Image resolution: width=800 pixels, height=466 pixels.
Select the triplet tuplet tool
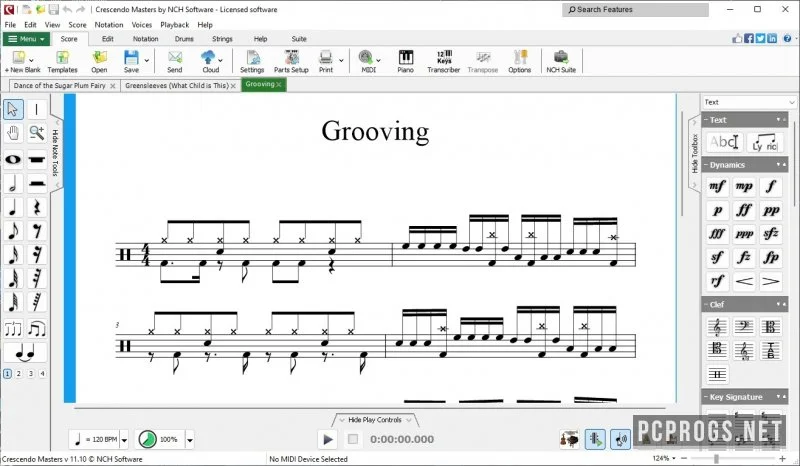(13, 329)
